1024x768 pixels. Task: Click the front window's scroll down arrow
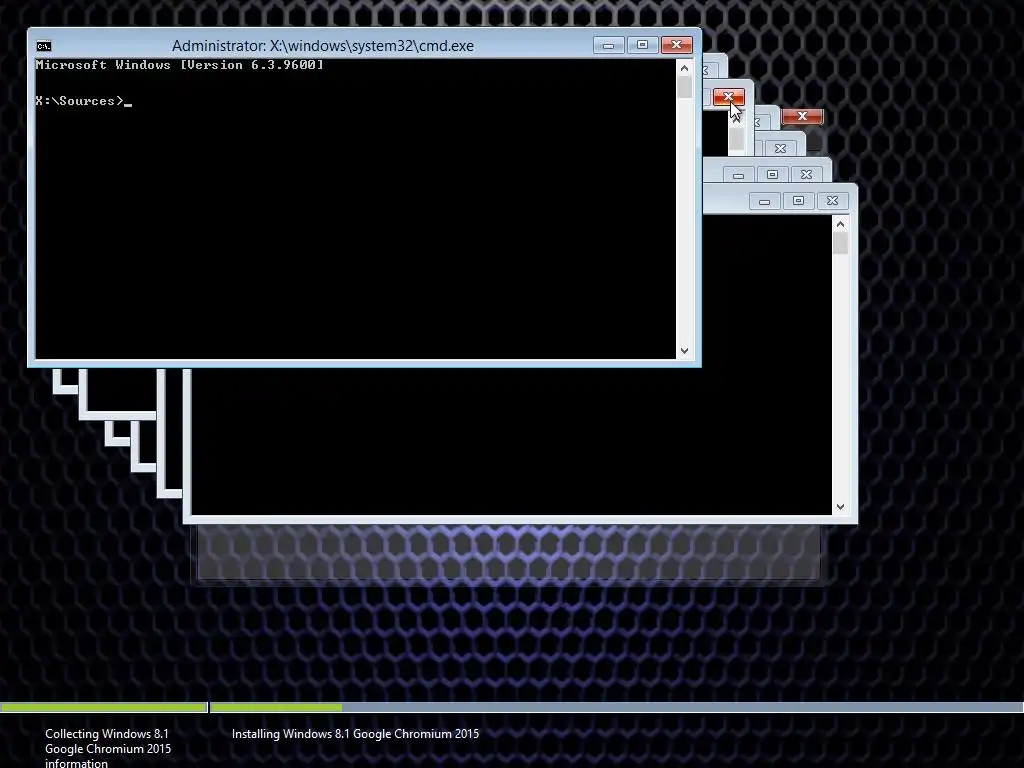point(684,351)
